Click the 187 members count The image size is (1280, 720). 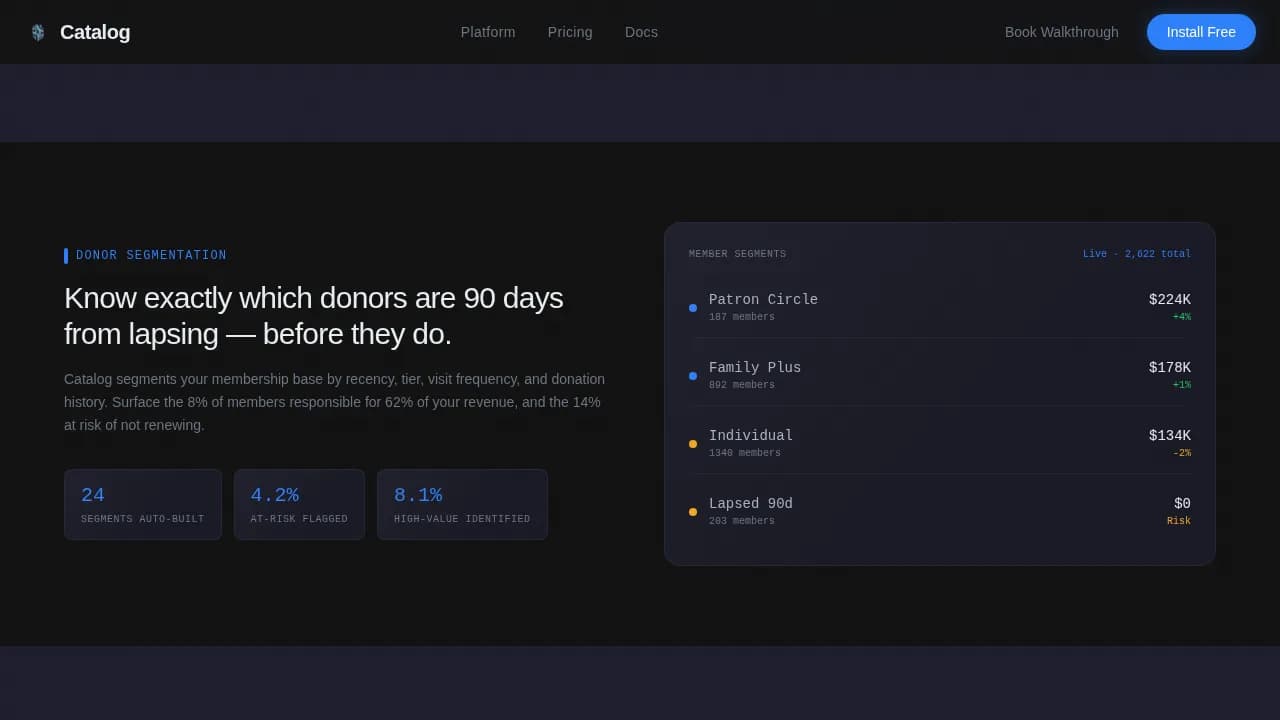742,317
